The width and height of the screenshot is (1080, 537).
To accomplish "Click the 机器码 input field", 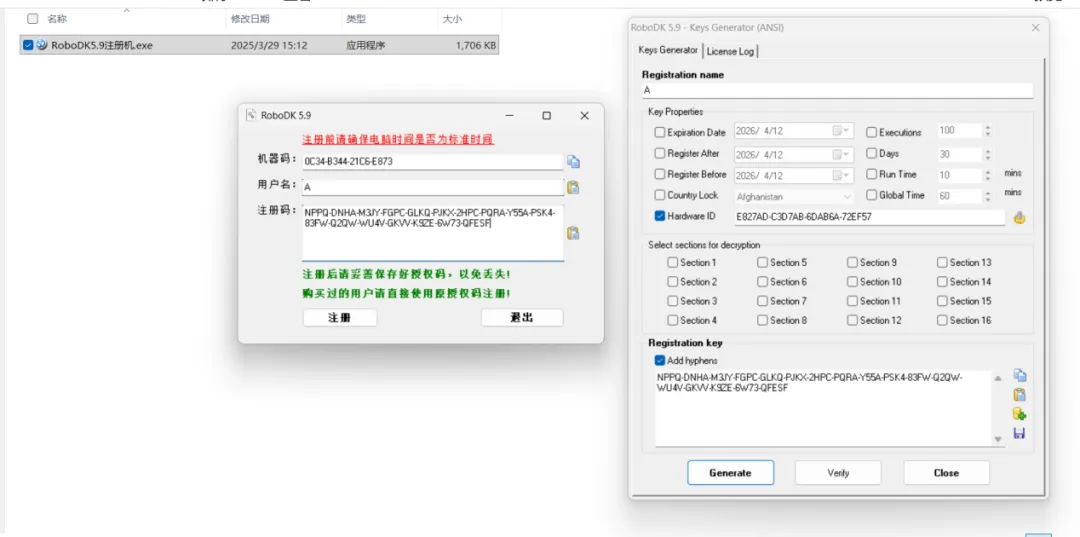I will (433, 161).
